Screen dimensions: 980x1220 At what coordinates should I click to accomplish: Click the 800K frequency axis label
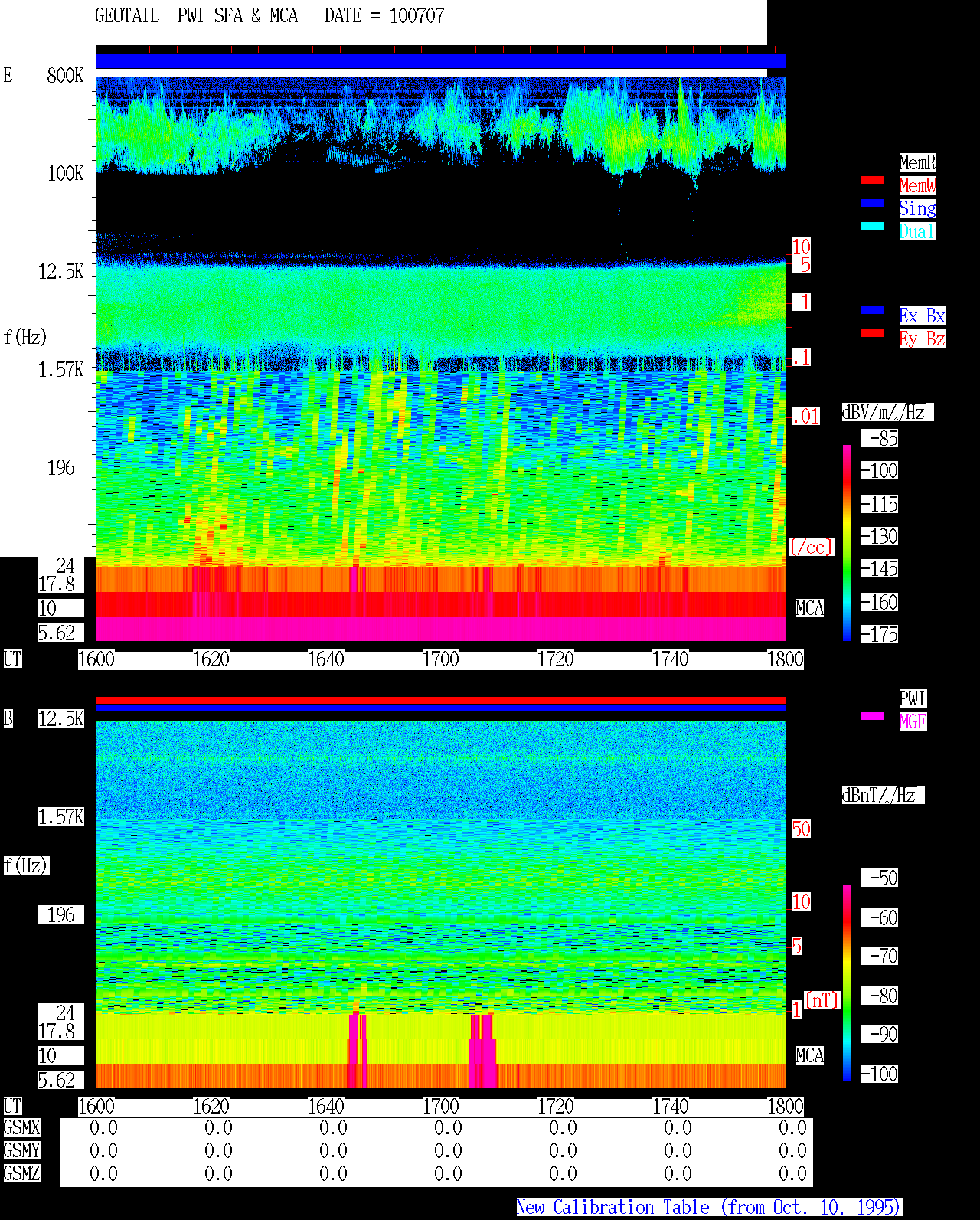point(65,75)
